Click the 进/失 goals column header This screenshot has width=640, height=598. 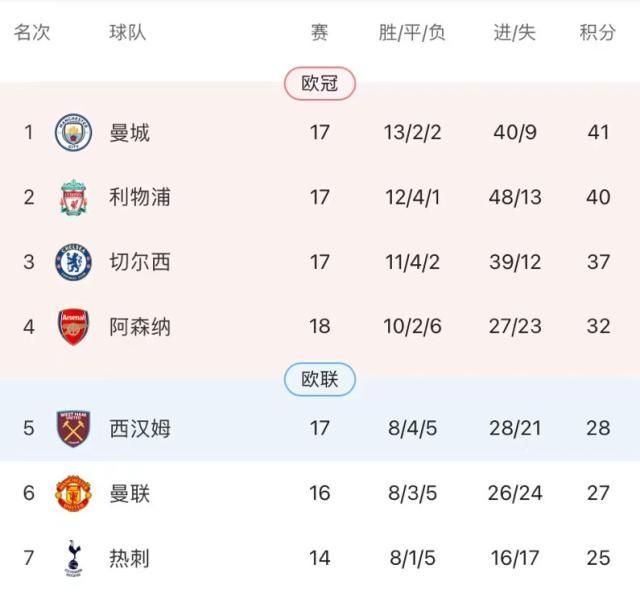coord(515,33)
